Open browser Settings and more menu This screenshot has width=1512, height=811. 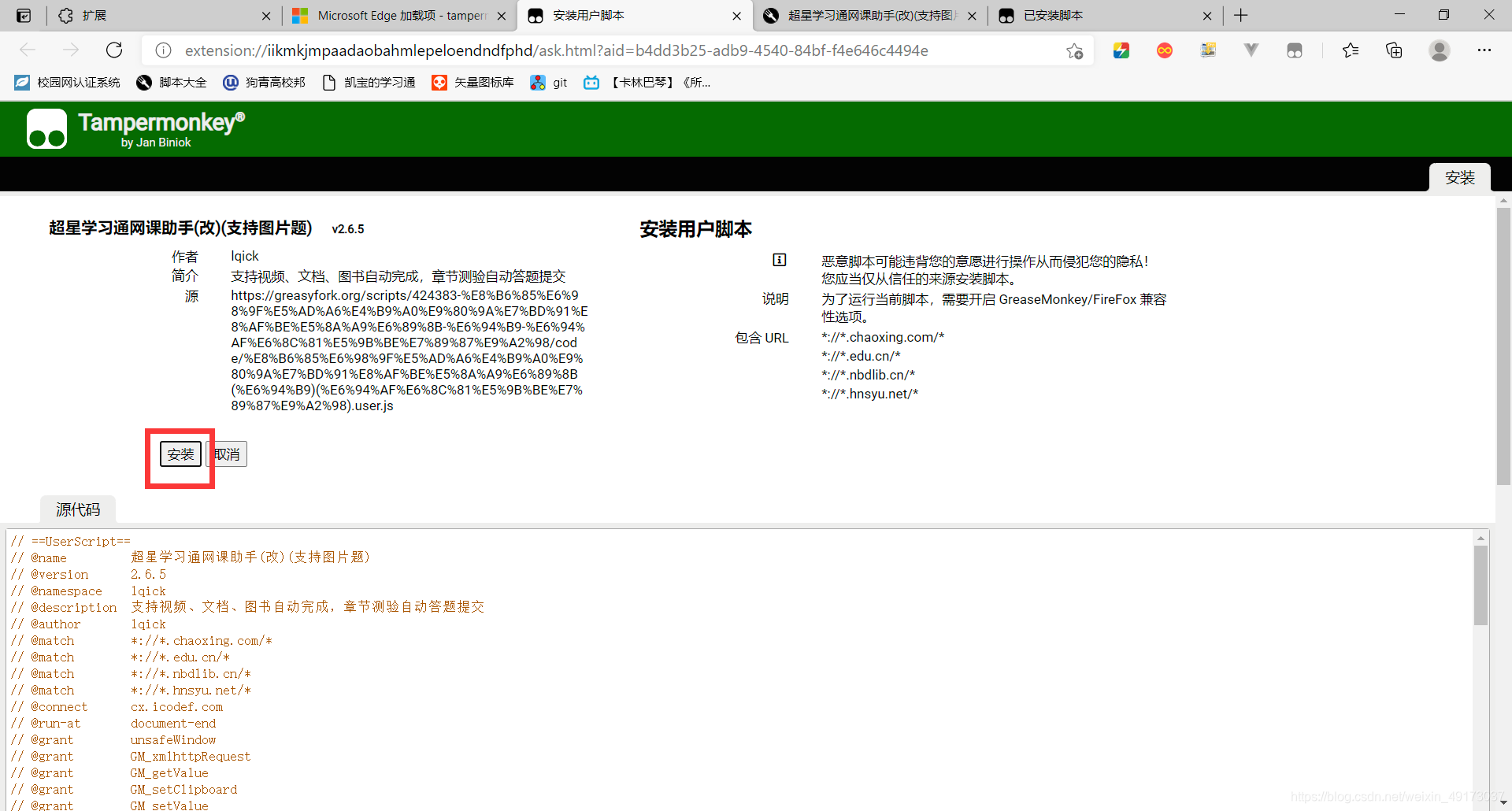pos(1484,50)
